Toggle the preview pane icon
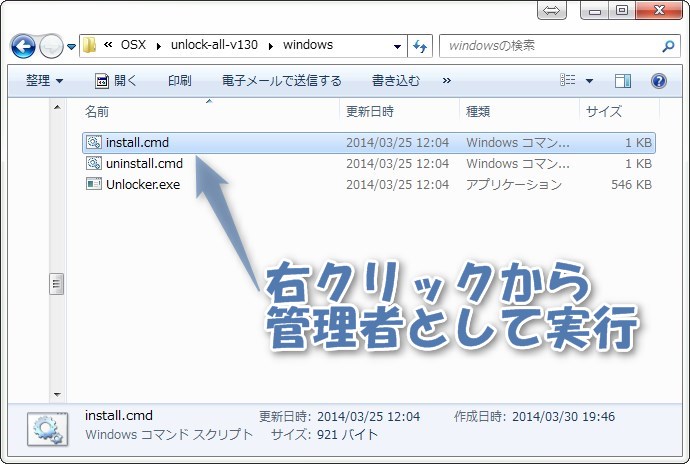Screen dimensions: 690x464 pyautogui.click(x=622, y=81)
